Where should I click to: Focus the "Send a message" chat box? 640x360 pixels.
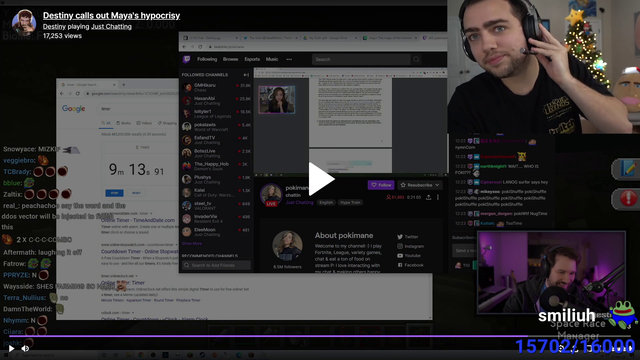[x=464, y=251]
